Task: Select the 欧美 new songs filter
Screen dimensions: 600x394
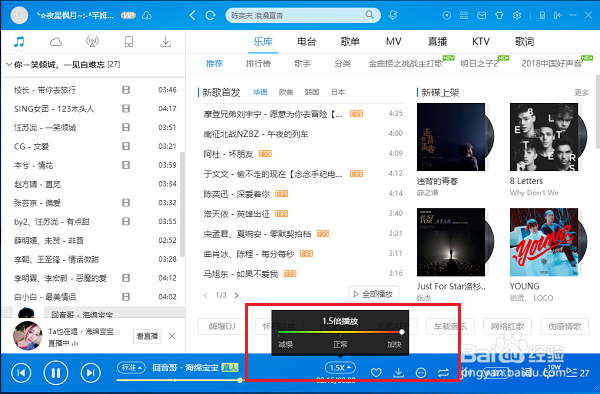Action: (286, 92)
